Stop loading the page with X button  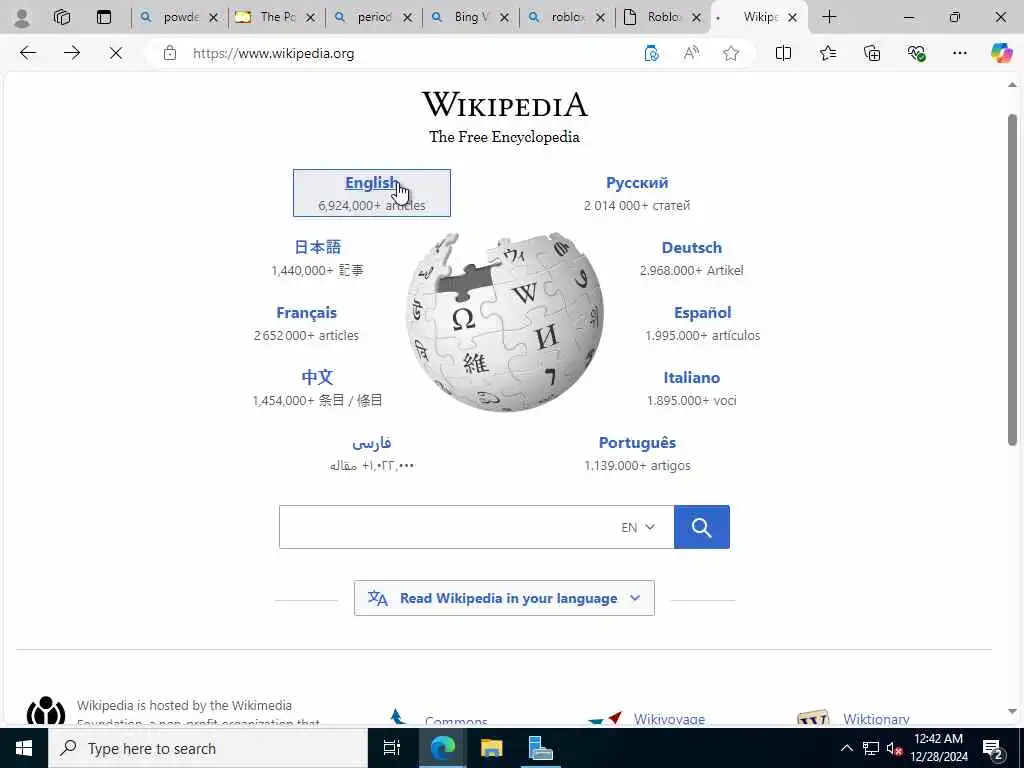116,53
